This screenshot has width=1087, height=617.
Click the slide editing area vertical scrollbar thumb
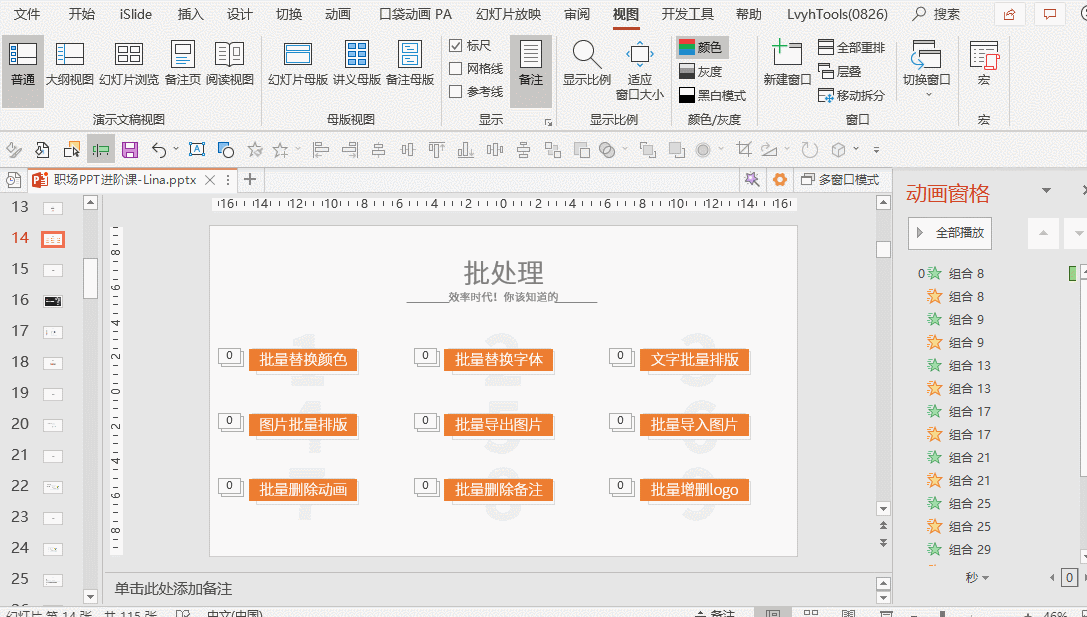pyautogui.click(x=883, y=249)
